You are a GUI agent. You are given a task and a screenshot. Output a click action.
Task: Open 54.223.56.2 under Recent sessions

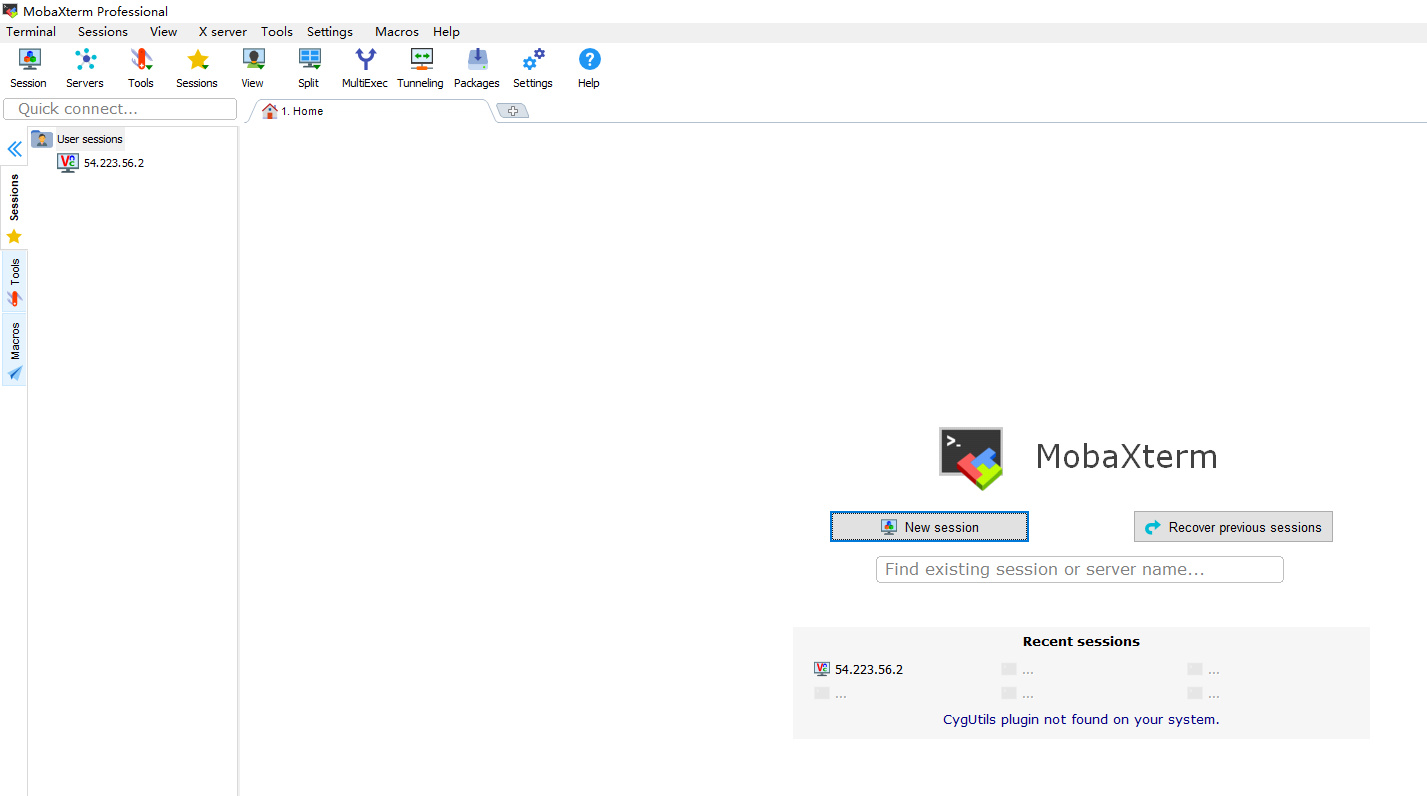[x=859, y=669]
